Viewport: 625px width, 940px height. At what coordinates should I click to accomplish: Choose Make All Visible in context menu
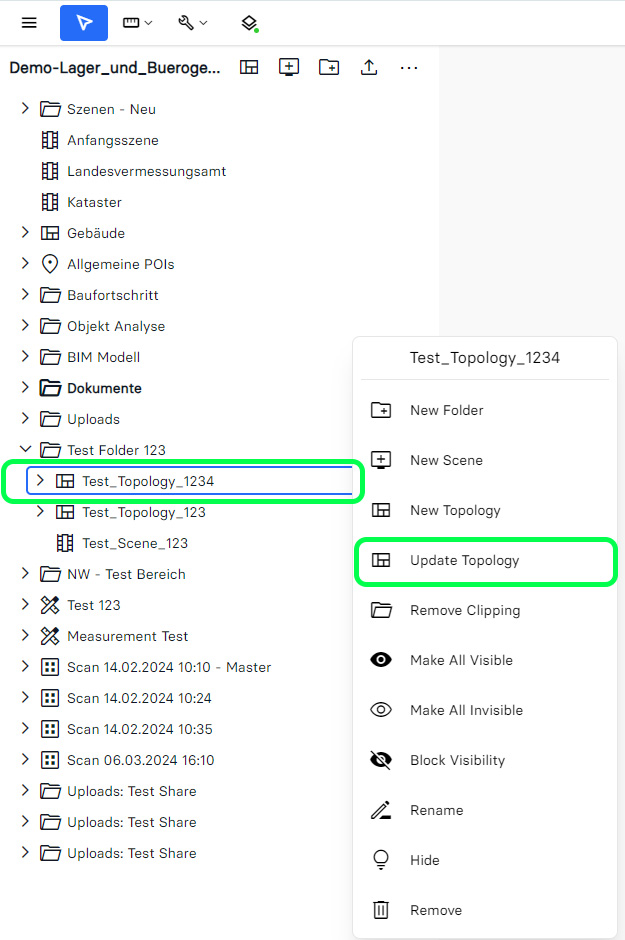point(461,660)
